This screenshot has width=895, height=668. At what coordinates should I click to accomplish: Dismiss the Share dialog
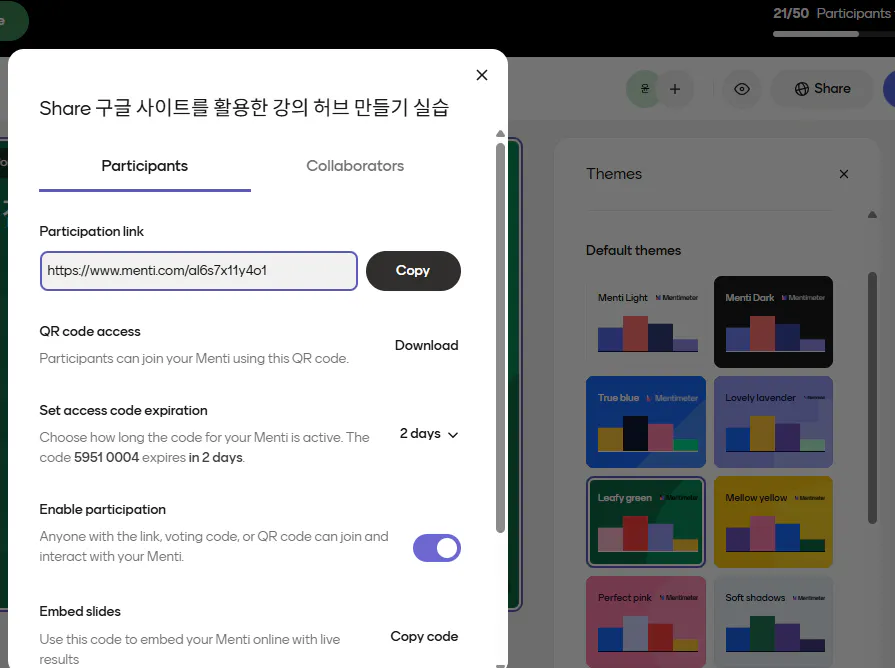point(481,74)
